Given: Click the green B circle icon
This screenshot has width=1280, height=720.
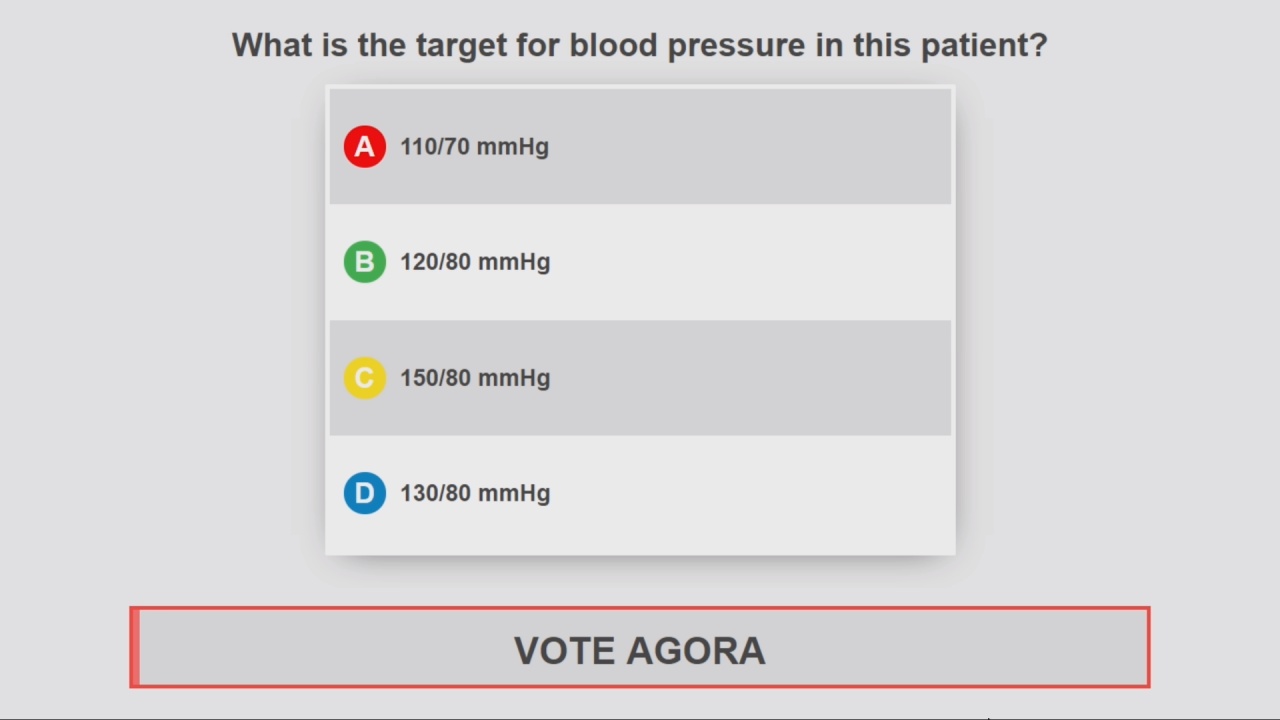Looking at the screenshot, I should coord(365,262).
